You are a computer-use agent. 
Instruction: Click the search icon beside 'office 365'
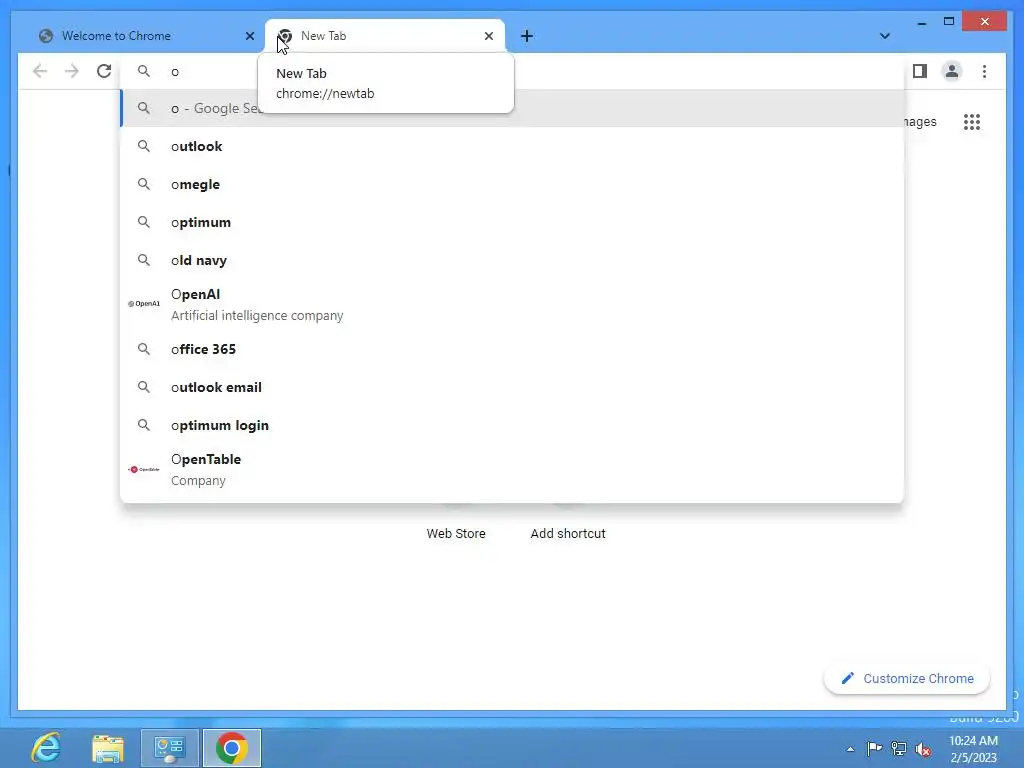pos(144,349)
